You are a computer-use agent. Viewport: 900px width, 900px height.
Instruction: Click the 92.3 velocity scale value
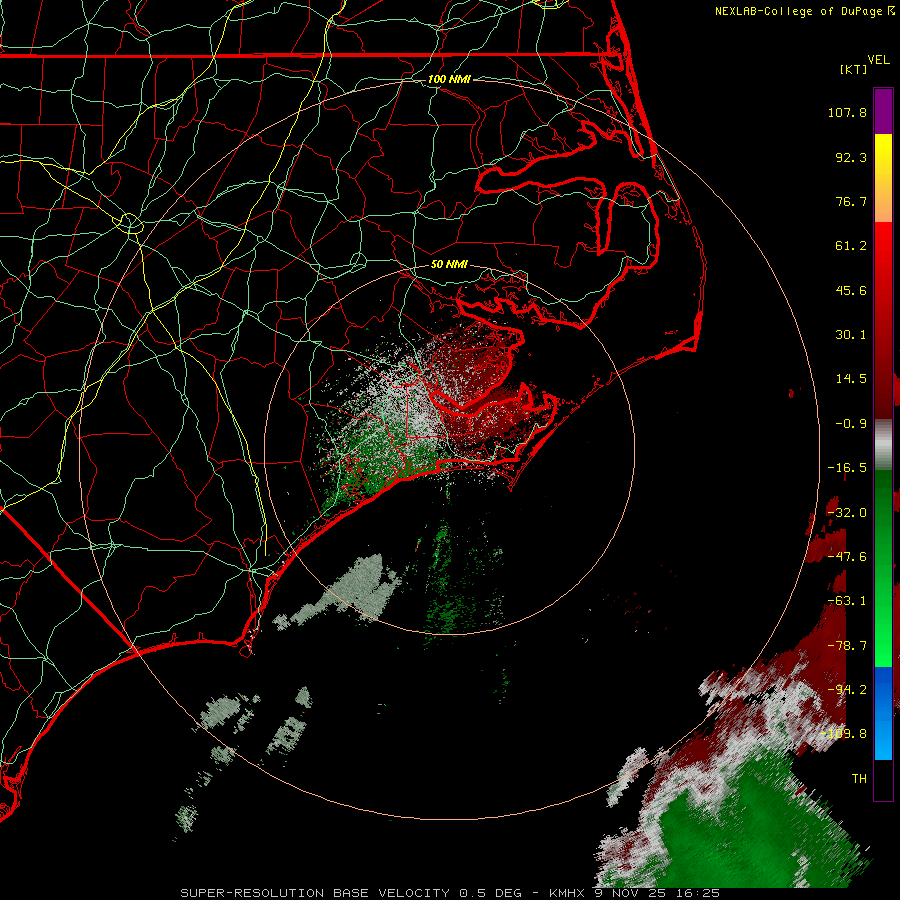point(851,157)
